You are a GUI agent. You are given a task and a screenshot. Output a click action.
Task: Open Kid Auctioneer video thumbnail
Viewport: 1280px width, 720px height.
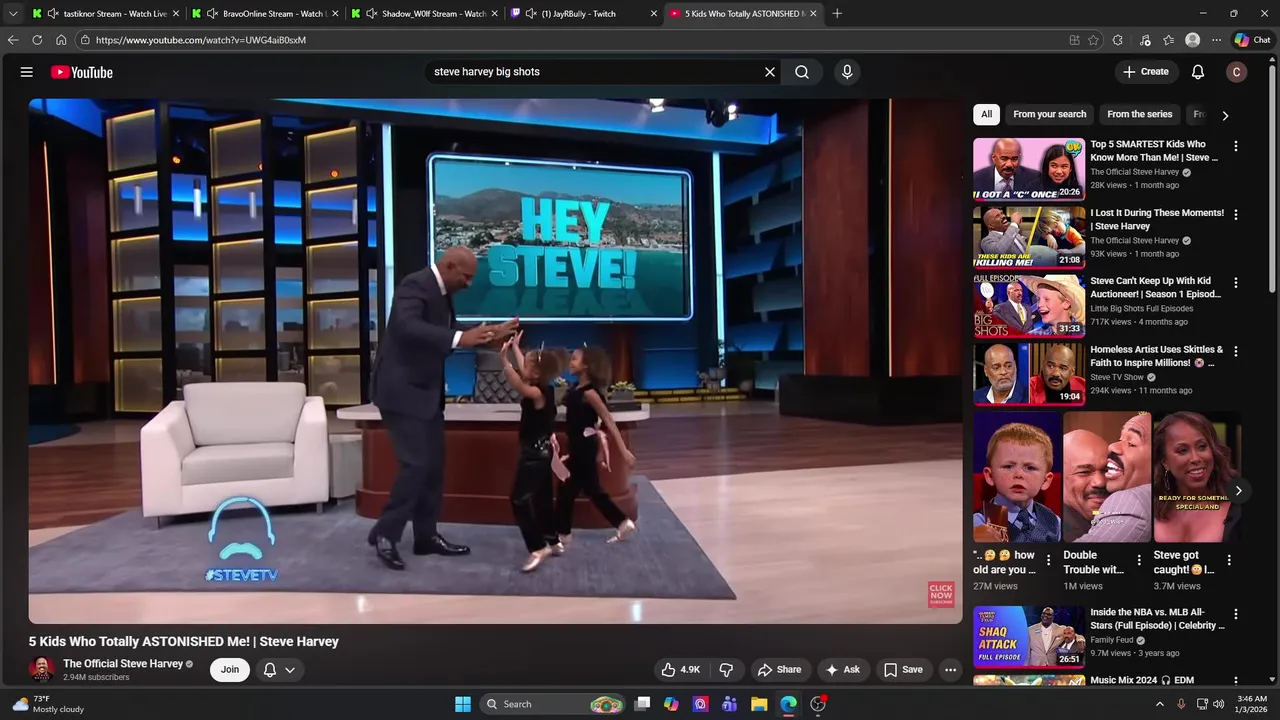[x=1029, y=305]
